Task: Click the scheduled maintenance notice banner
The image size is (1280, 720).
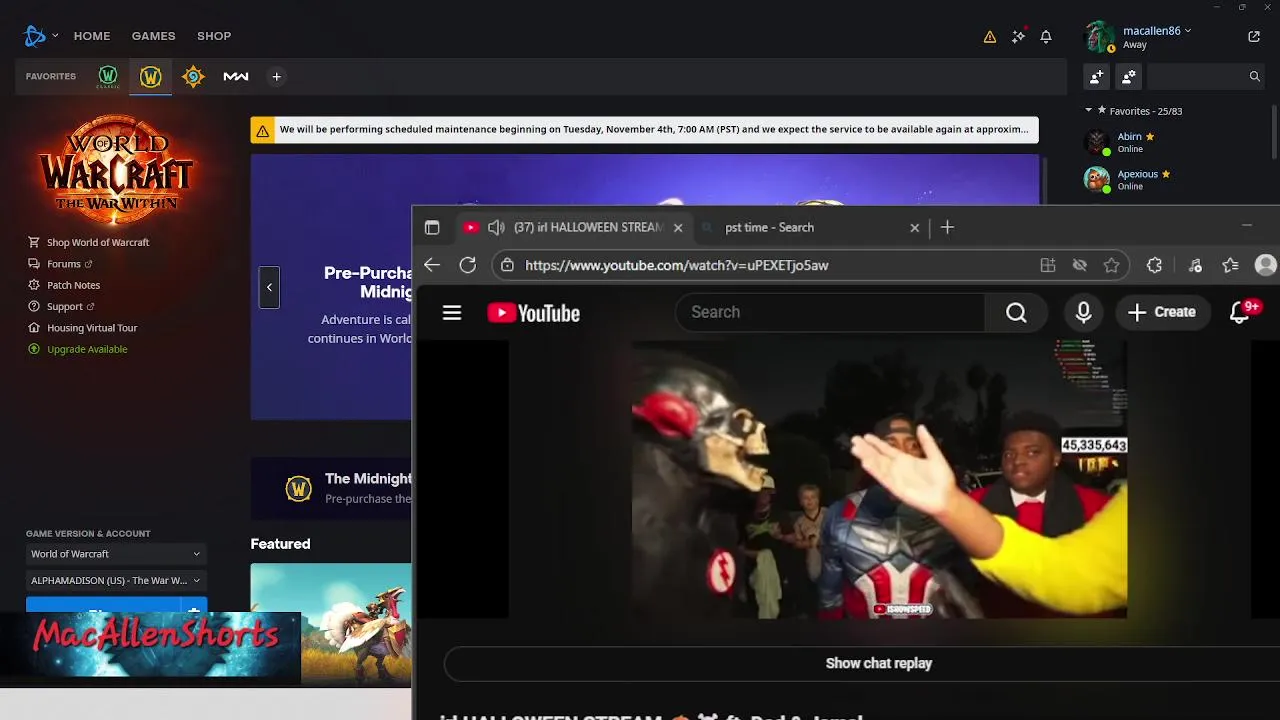Action: [644, 130]
